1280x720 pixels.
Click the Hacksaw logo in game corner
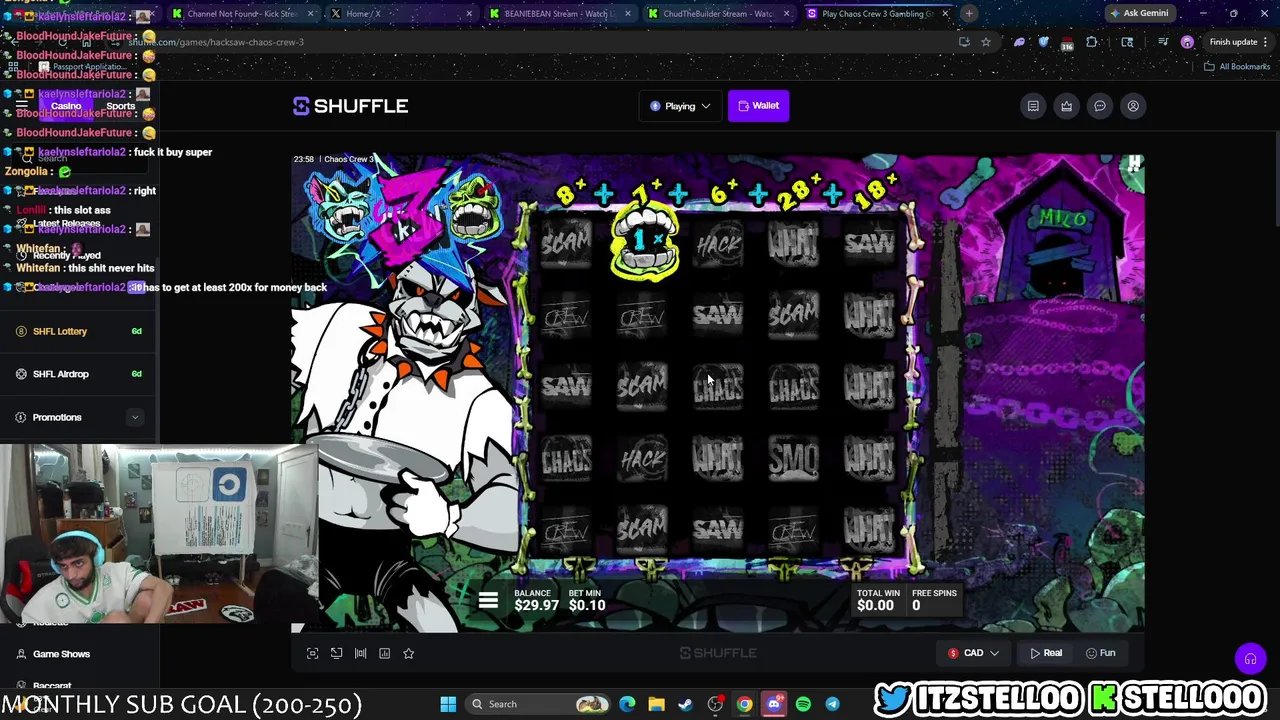[1133, 165]
